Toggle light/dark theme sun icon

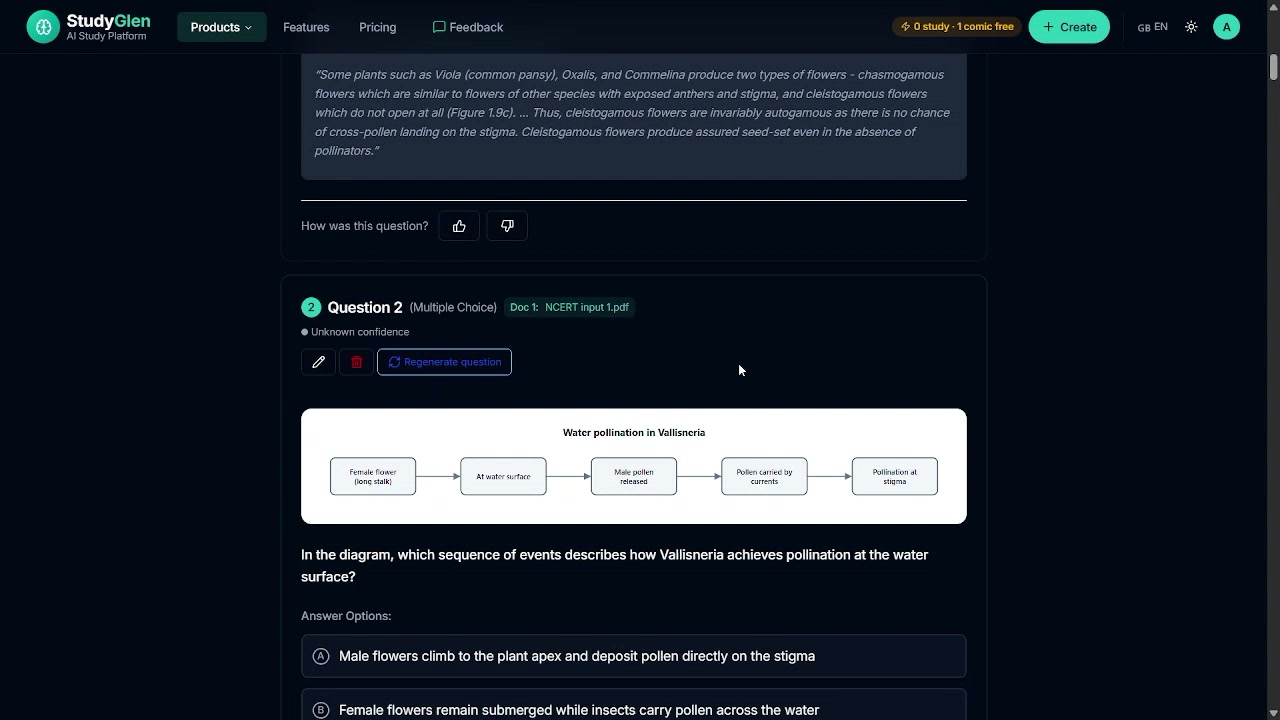pos(1191,27)
